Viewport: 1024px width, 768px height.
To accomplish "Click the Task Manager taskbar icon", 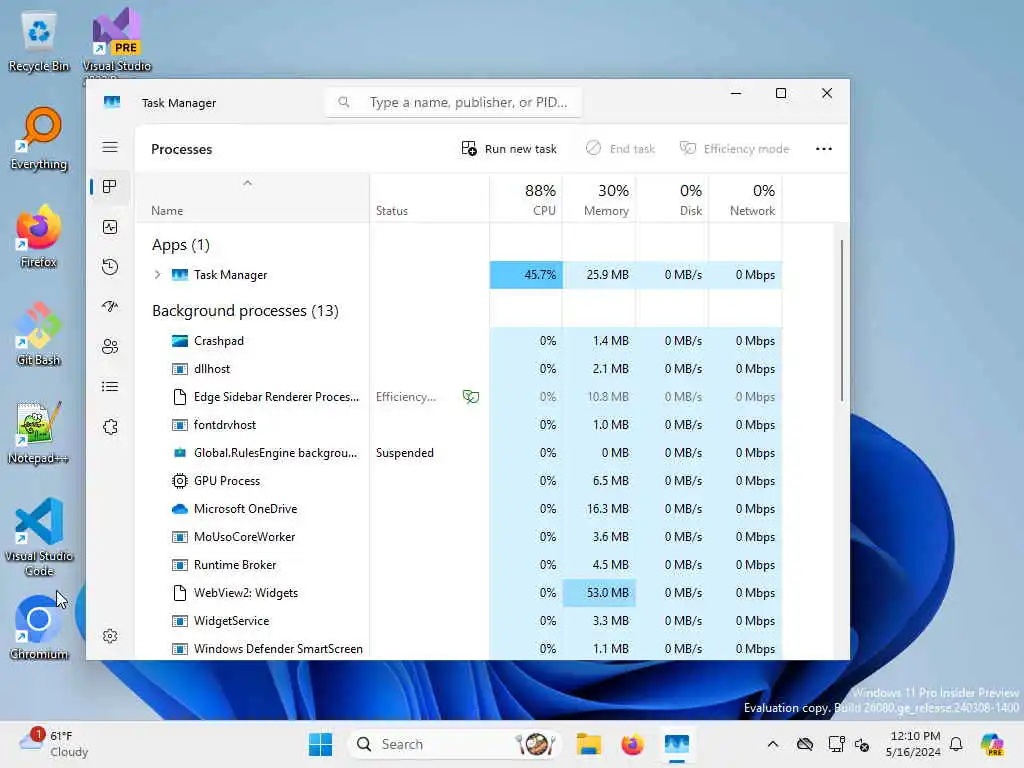I will coord(677,744).
